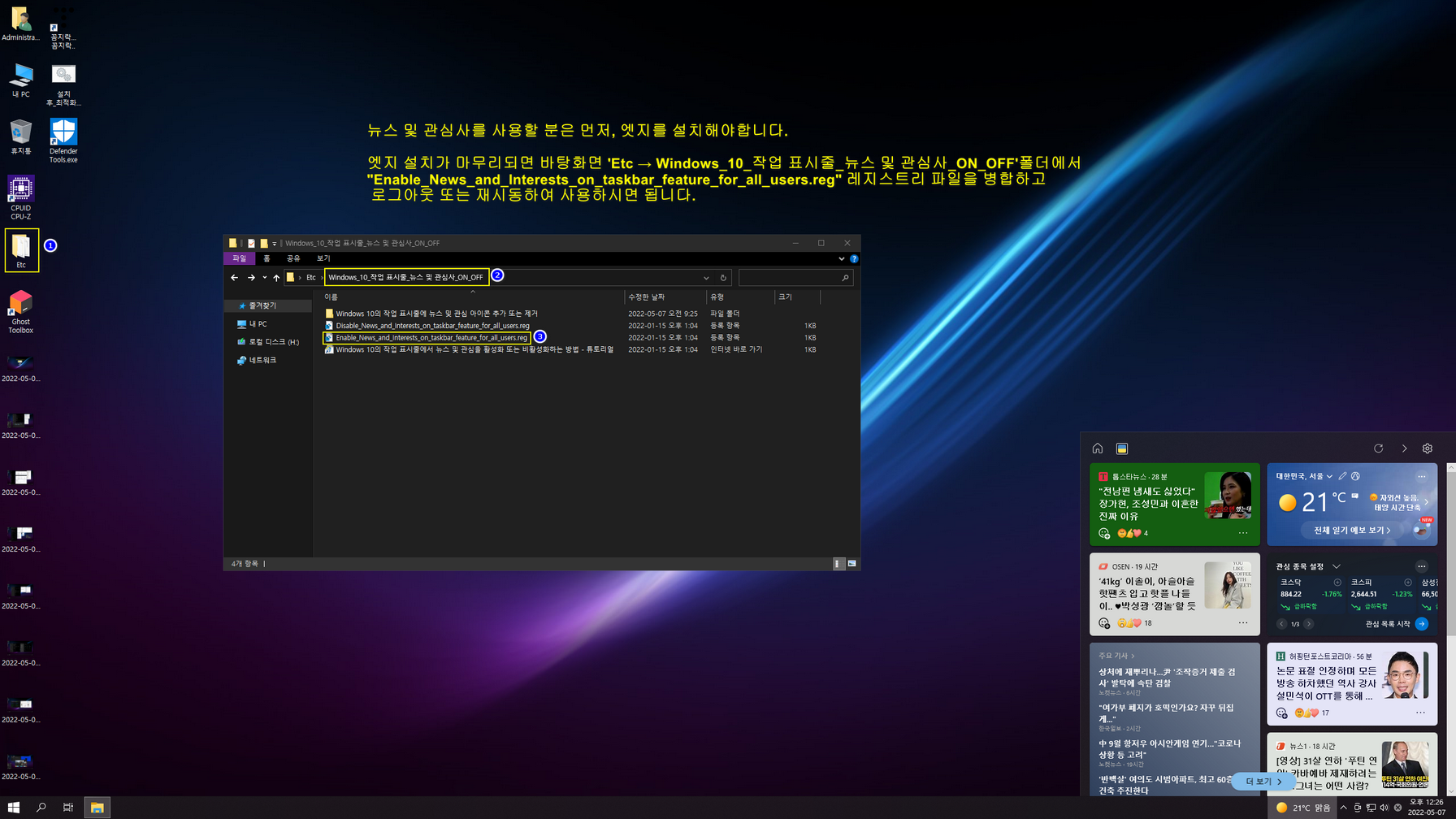Select 즐겨찾기 in navigation pane
The width and height of the screenshot is (1456, 819).
[262, 305]
